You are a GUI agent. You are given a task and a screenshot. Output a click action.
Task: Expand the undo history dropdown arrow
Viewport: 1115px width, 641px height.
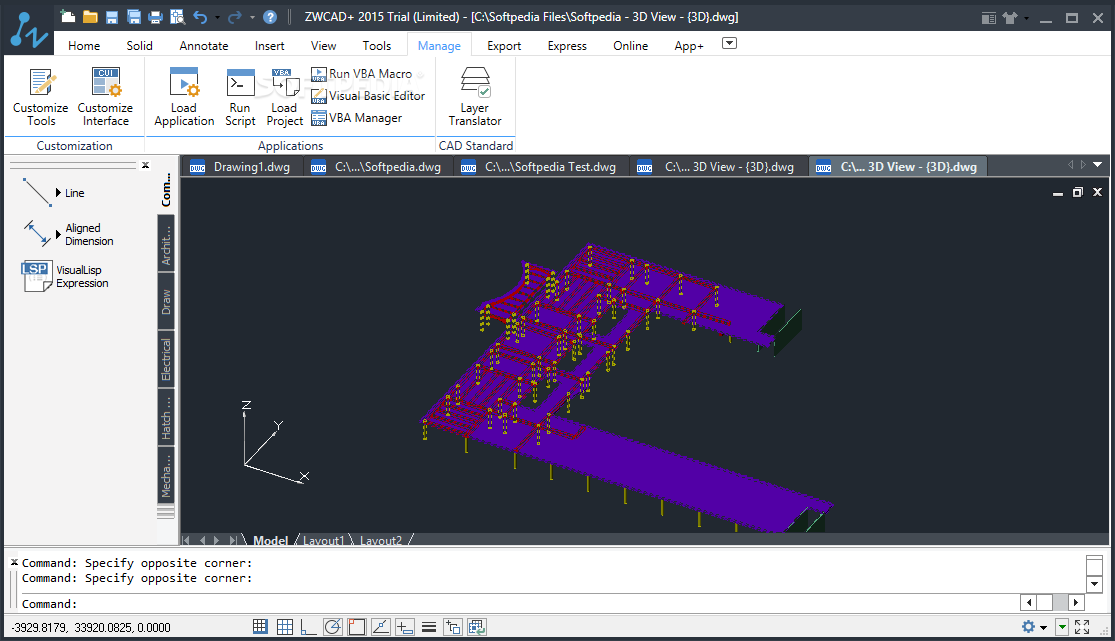pyautogui.click(x=217, y=18)
